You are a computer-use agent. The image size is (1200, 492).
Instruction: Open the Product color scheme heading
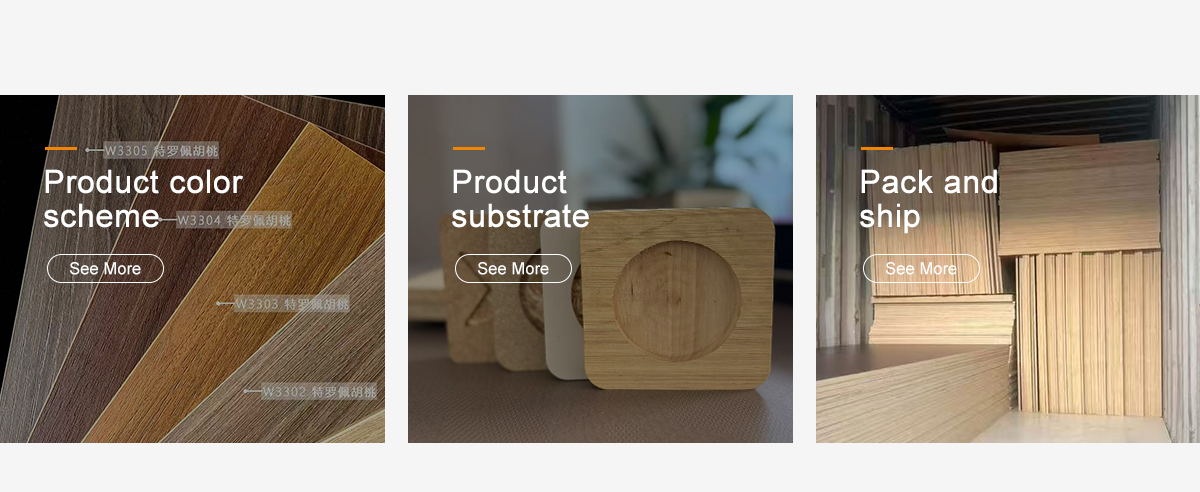(x=144, y=199)
